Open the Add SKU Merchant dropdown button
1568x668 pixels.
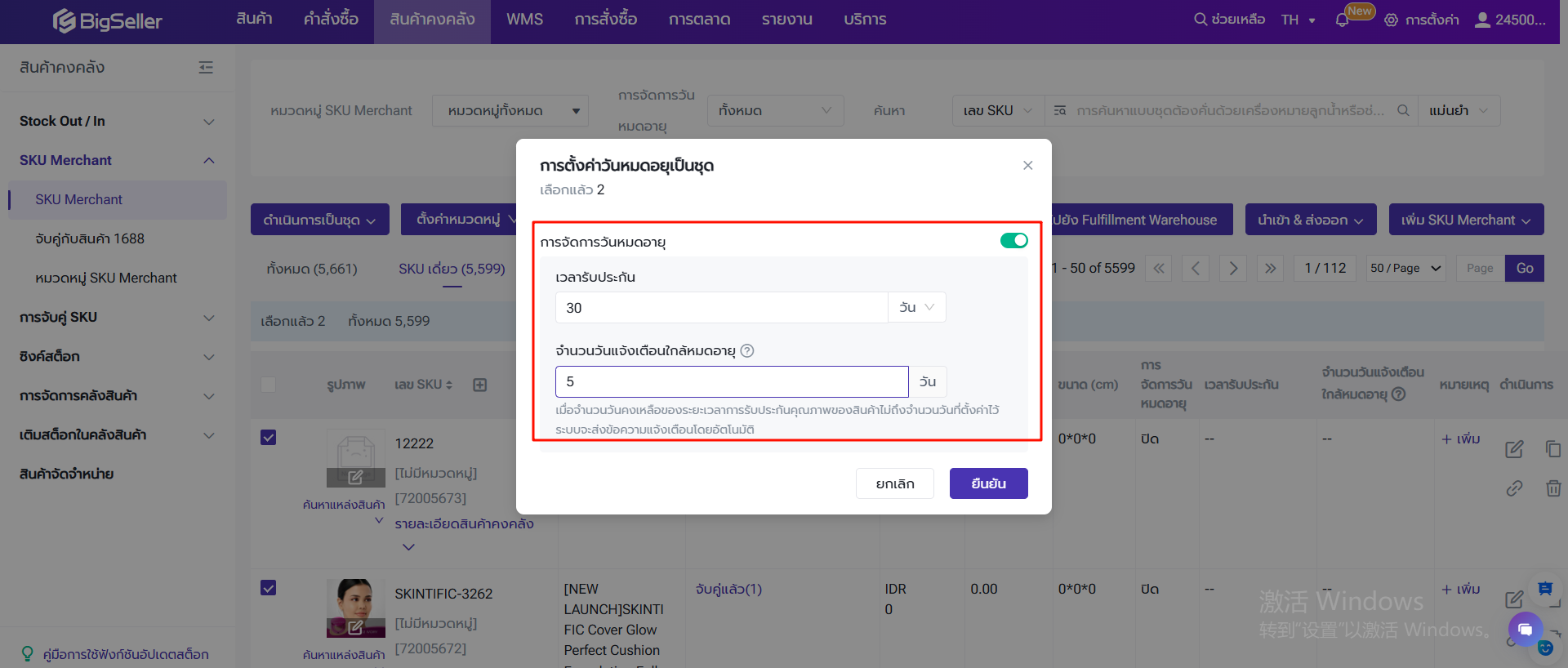point(1467,220)
